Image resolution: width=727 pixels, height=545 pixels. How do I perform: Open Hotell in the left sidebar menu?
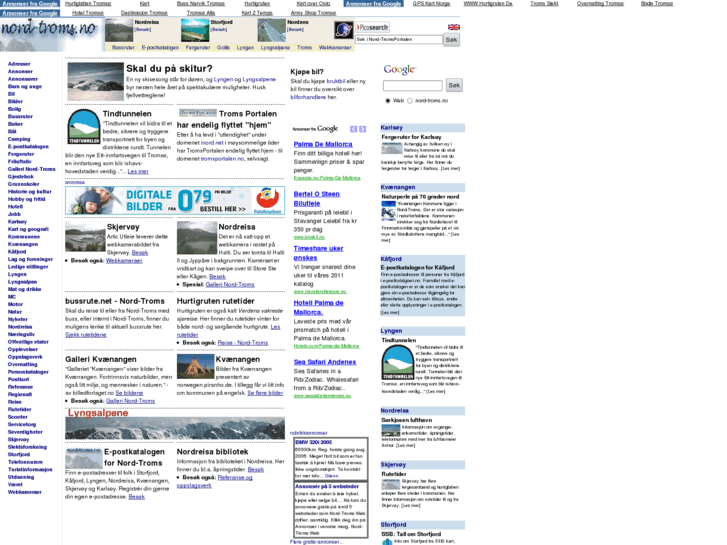pos(15,207)
